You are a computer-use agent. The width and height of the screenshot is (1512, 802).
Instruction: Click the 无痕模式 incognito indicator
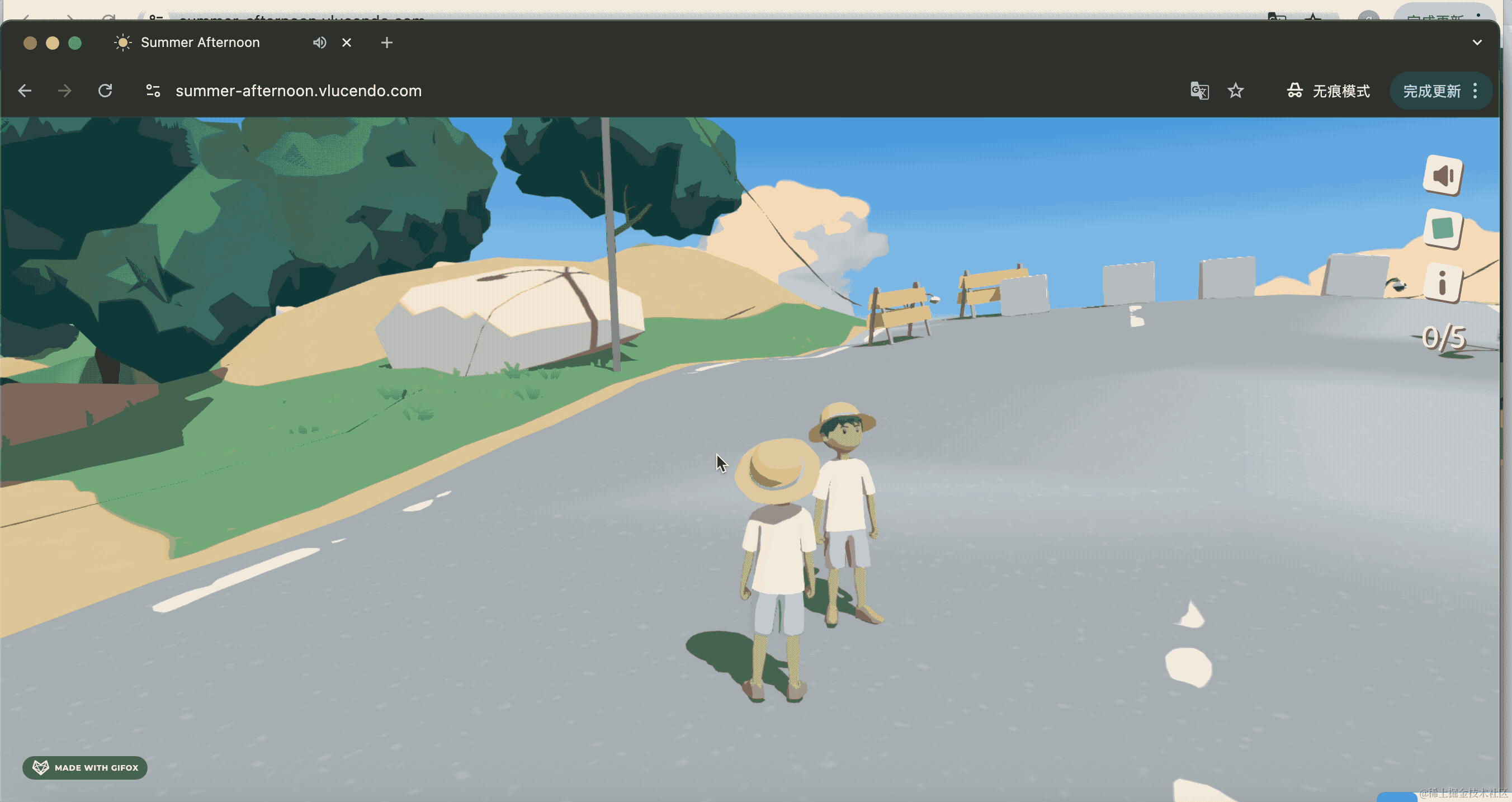(x=1327, y=91)
